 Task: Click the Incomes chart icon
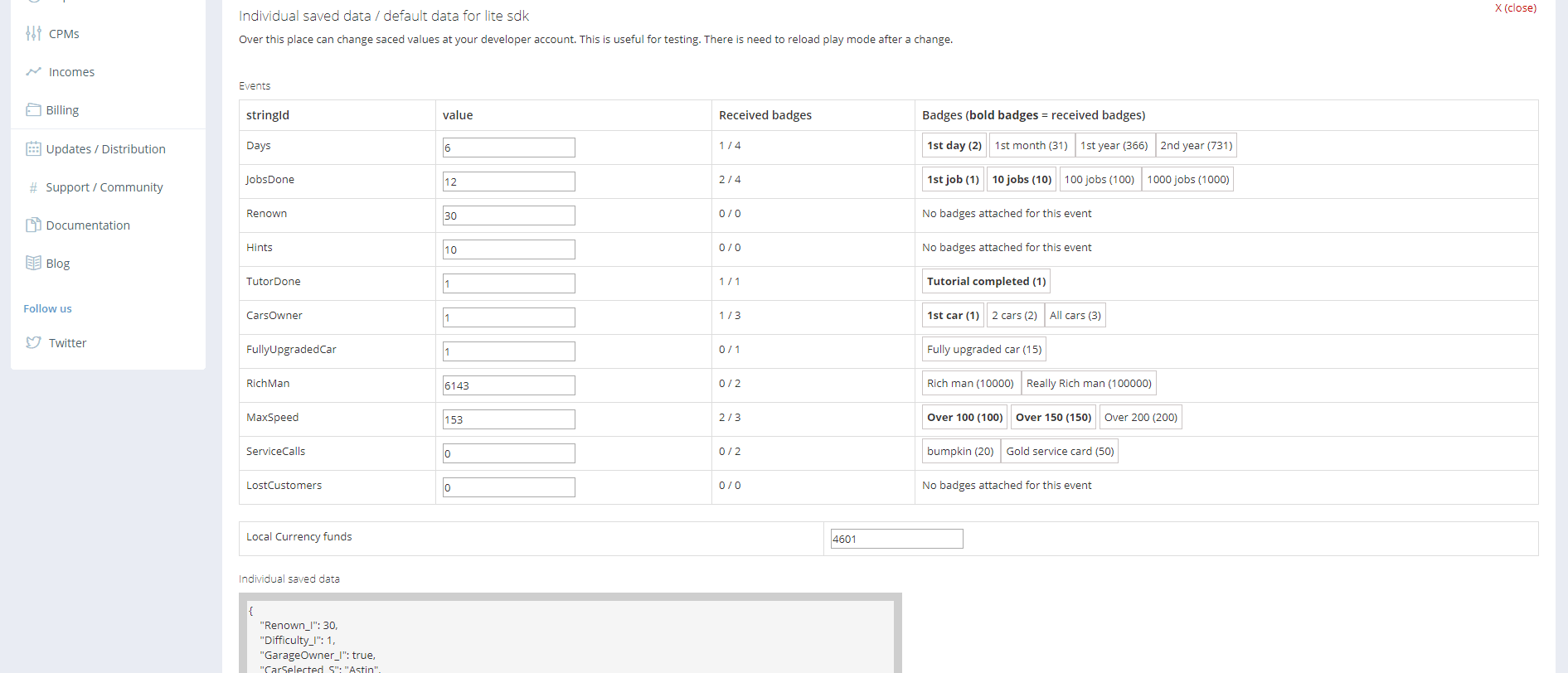click(x=33, y=71)
